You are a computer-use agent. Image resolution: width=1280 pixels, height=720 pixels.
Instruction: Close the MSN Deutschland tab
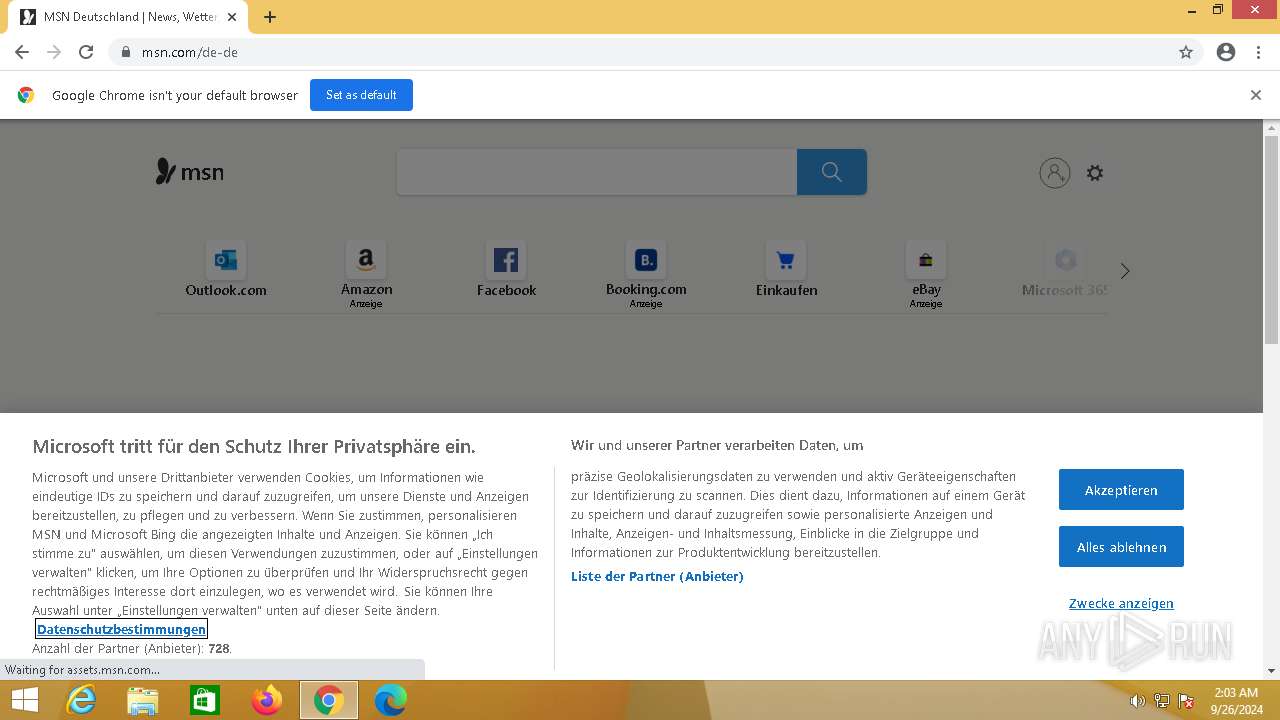pyautogui.click(x=232, y=17)
